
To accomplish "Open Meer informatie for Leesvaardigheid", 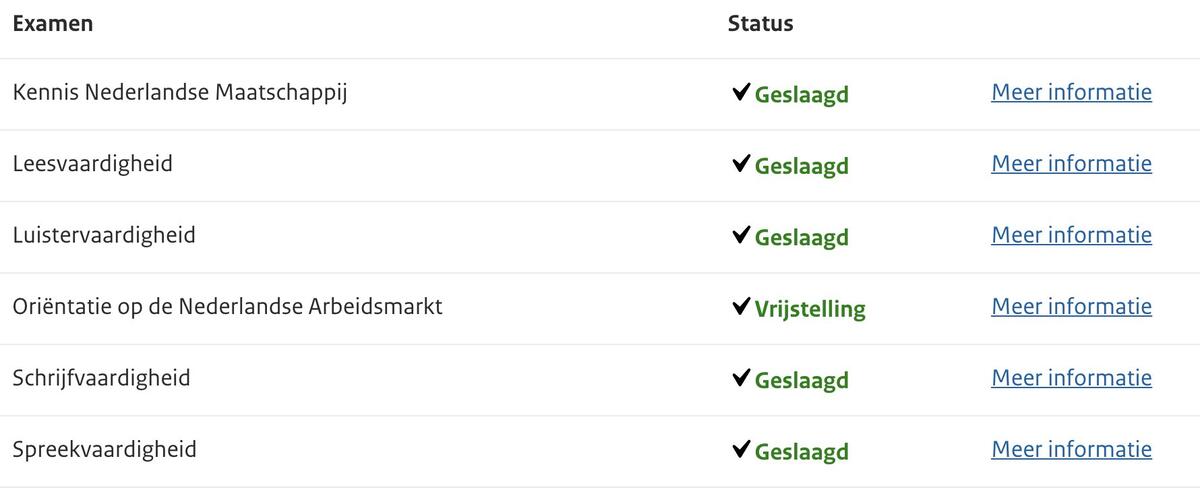I will tap(1071, 164).
